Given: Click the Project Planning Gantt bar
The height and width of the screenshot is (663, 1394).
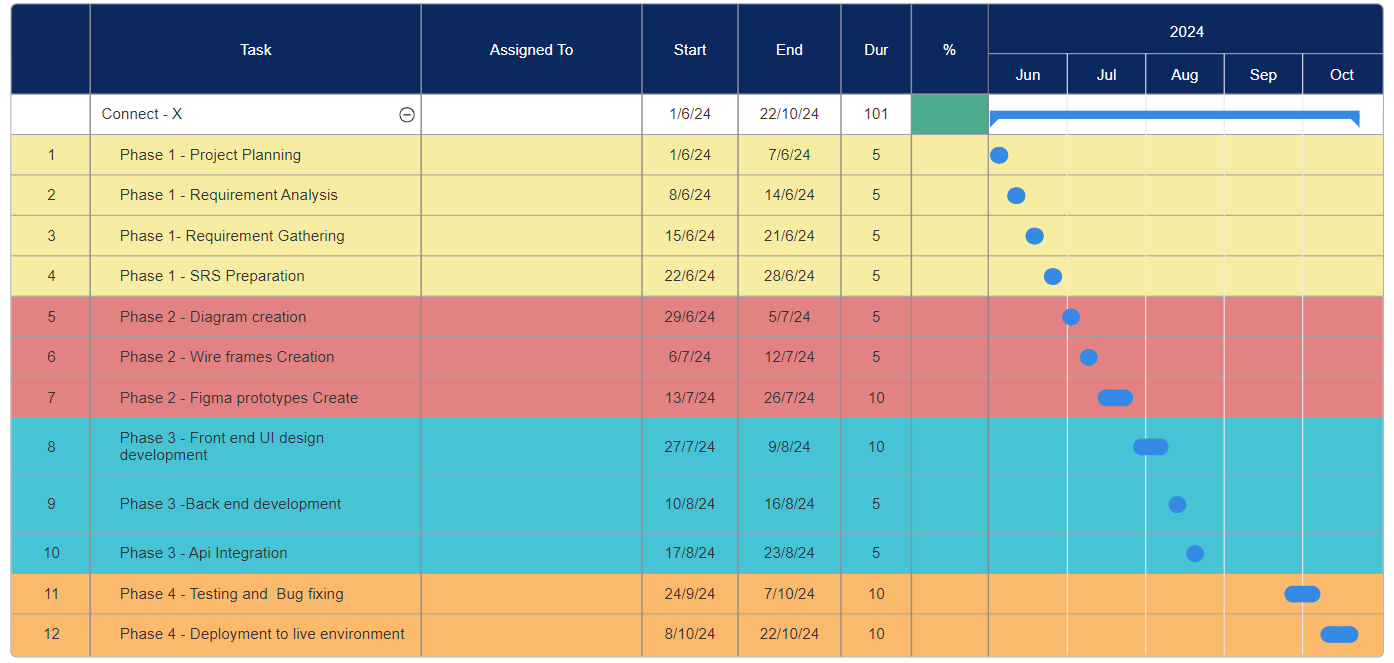Looking at the screenshot, I should (999, 155).
